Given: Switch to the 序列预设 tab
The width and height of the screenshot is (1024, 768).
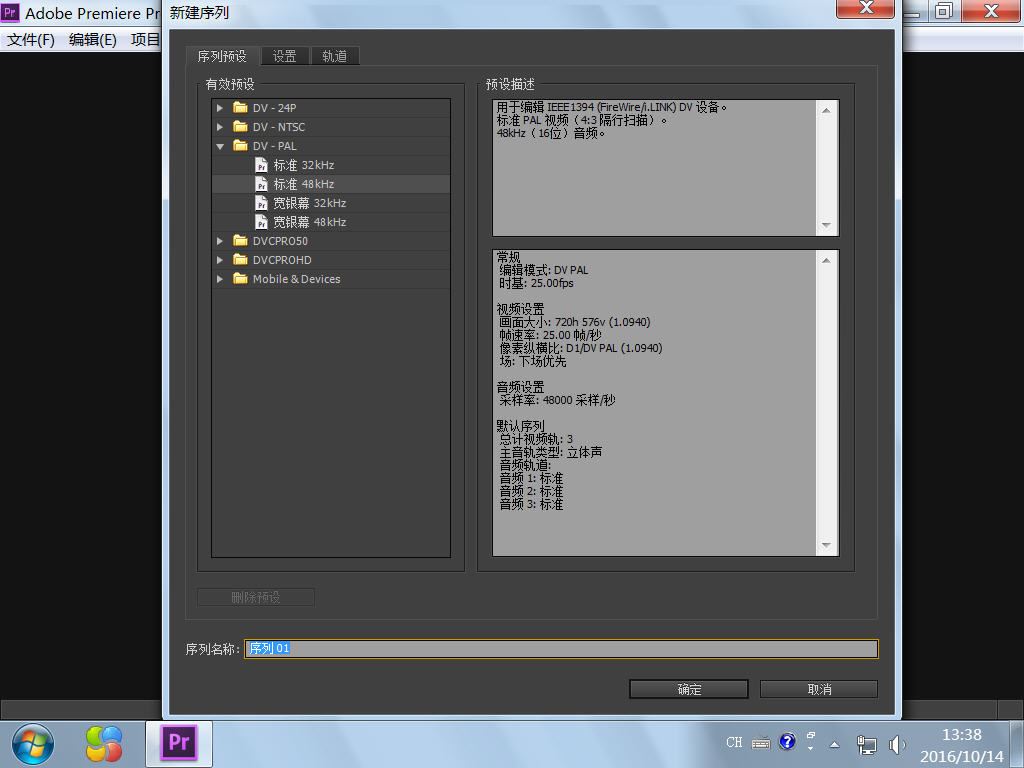Looking at the screenshot, I should (x=222, y=56).
